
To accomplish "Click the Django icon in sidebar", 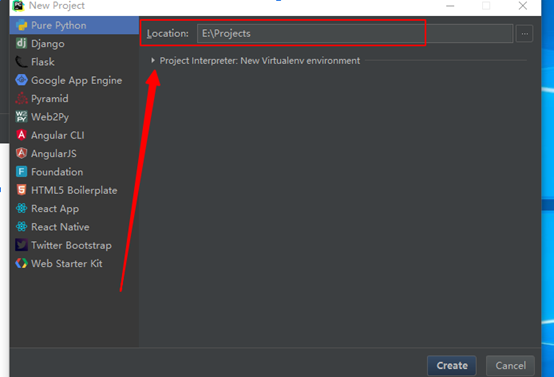I will (22, 43).
